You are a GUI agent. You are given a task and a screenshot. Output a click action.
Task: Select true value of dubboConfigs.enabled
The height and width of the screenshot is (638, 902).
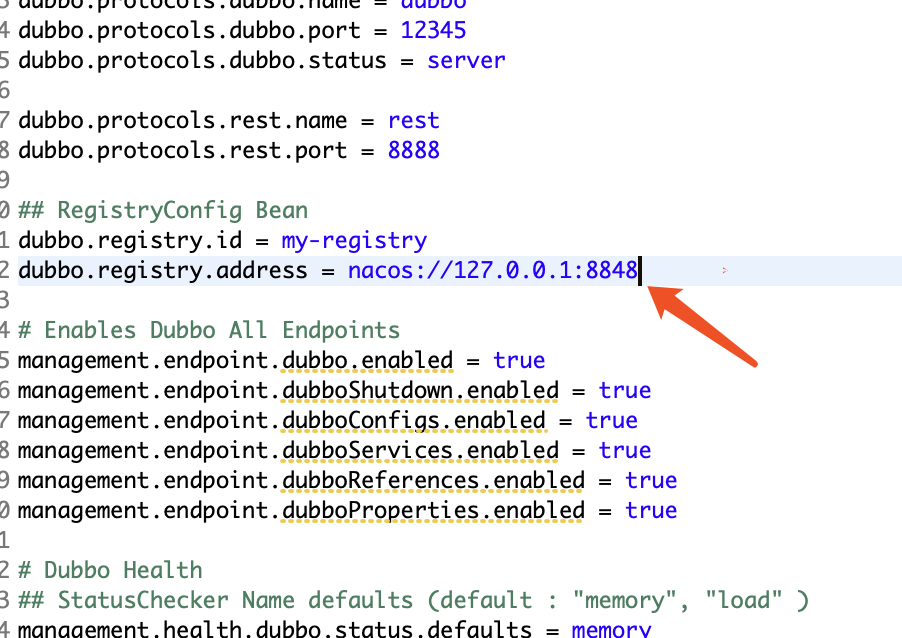coord(611,421)
